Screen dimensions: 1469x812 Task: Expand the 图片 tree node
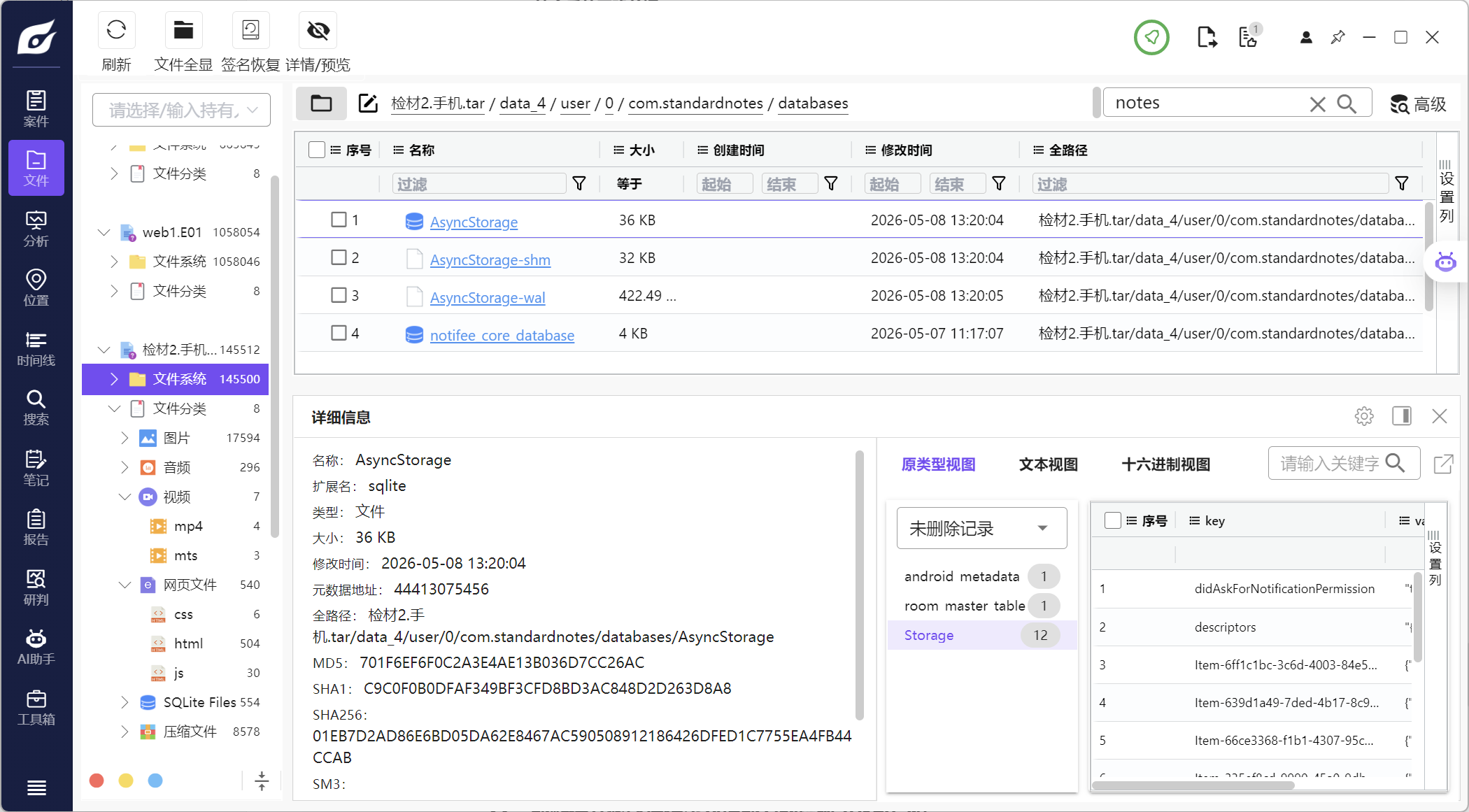click(125, 438)
